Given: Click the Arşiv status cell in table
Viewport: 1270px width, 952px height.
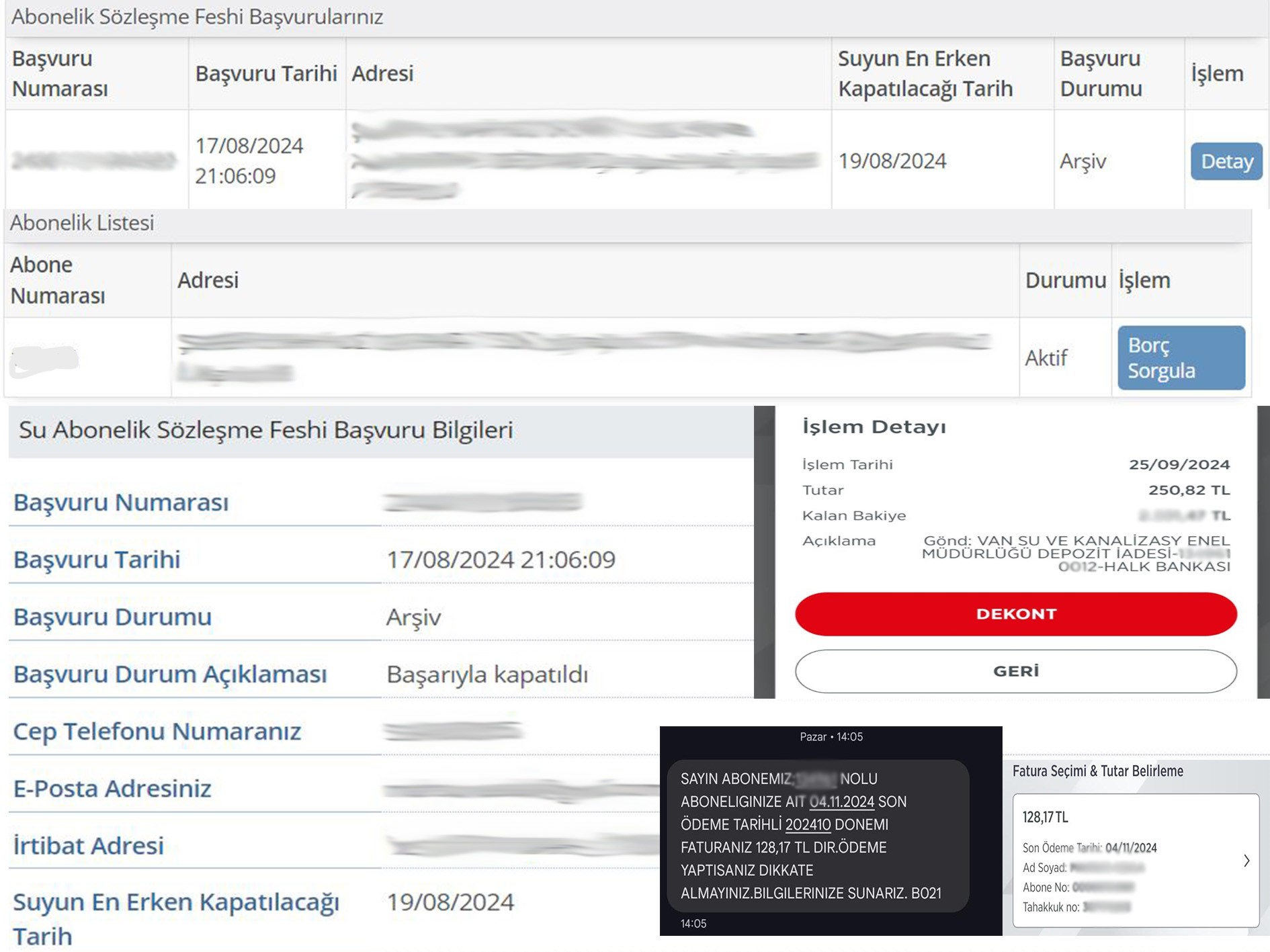Looking at the screenshot, I should coord(1083,161).
